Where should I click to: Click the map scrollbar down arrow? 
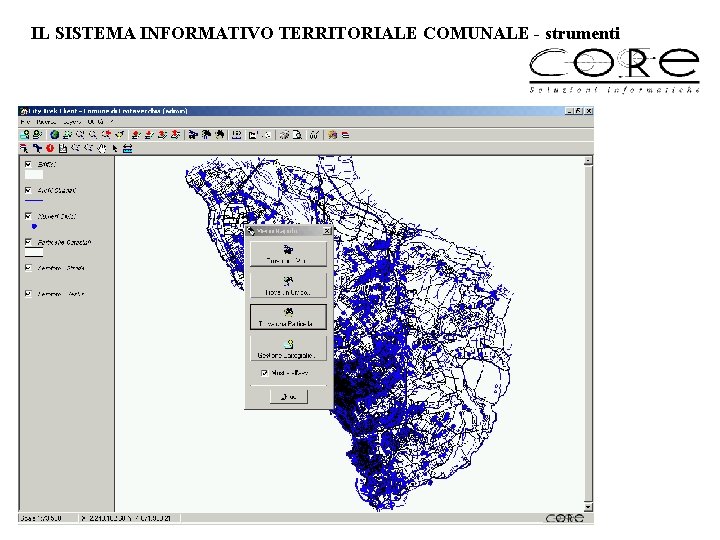588,507
